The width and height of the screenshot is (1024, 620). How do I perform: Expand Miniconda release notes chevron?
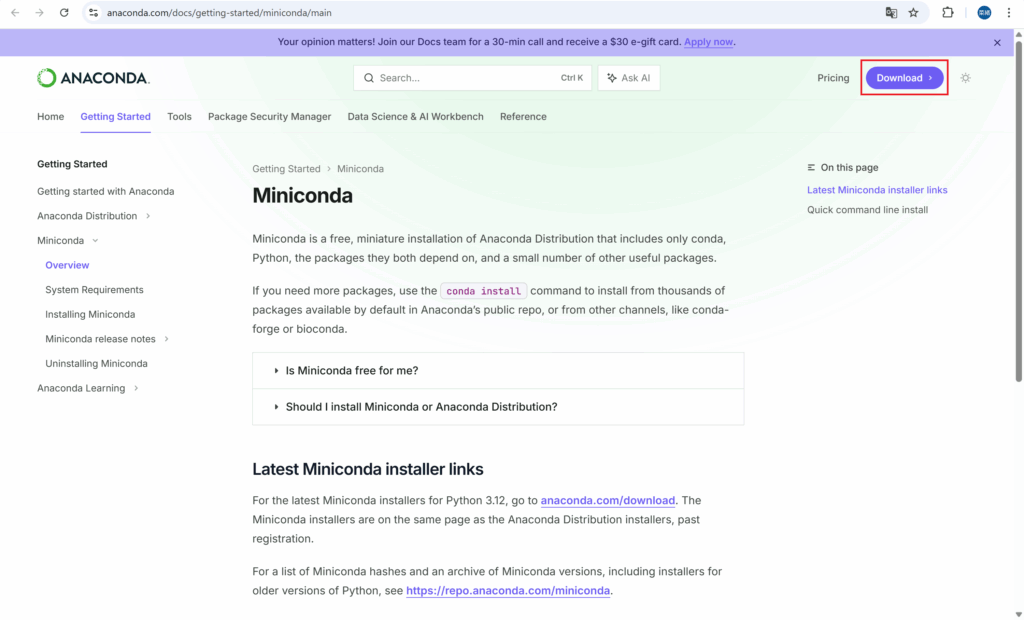click(167, 339)
